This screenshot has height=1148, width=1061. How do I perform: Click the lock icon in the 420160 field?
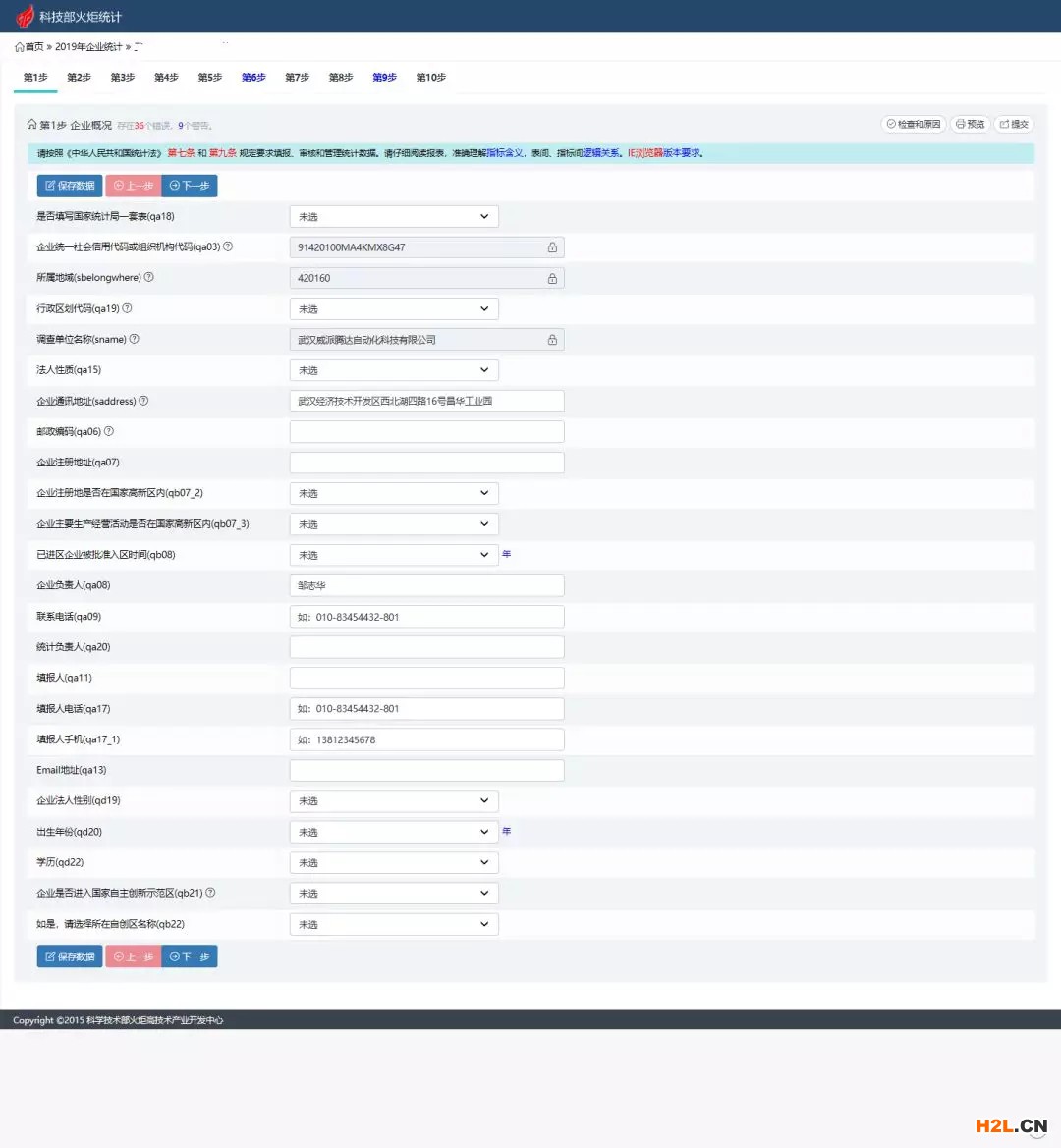click(x=552, y=279)
